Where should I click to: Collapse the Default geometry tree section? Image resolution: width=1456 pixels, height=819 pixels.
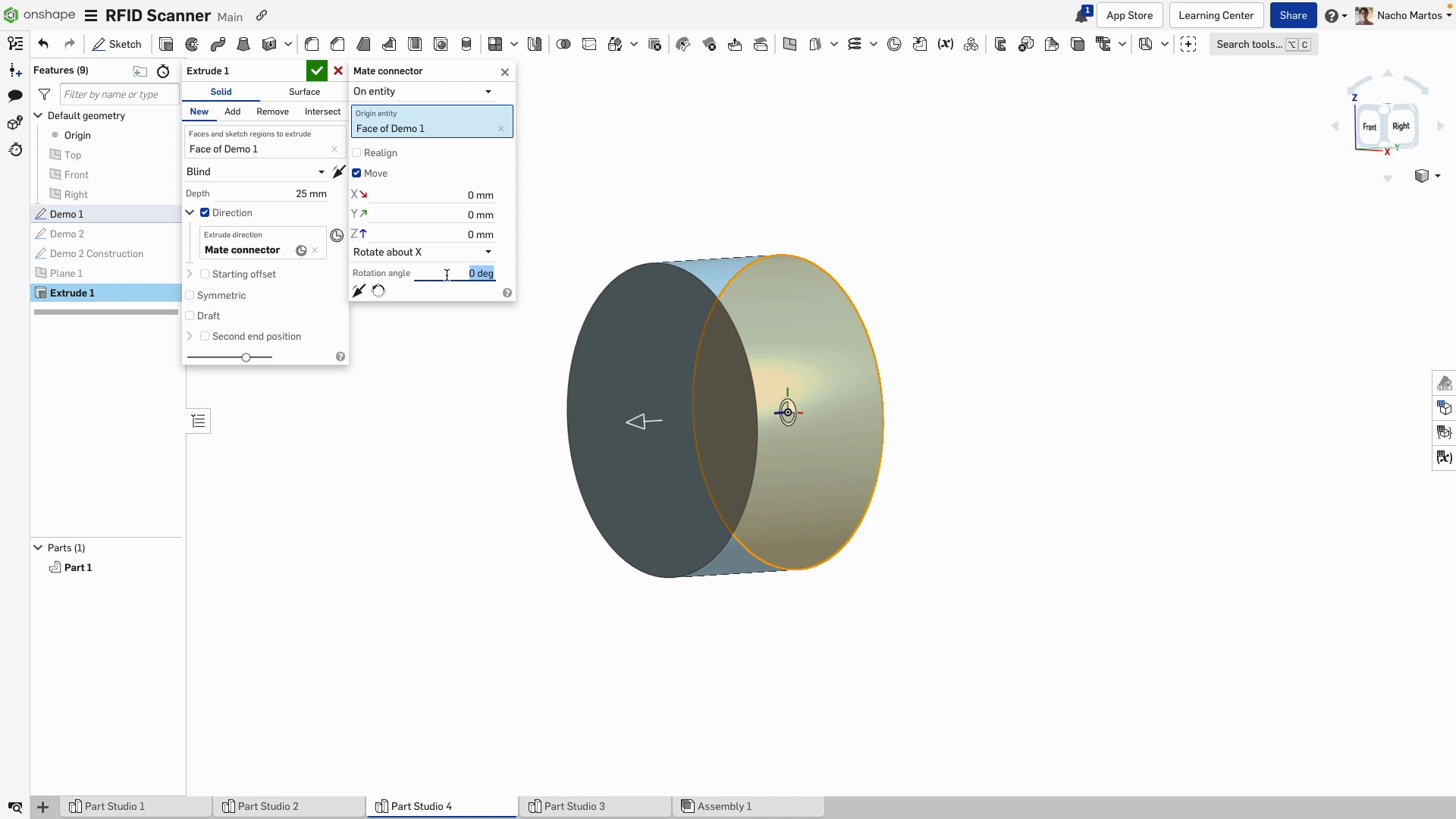tap(38, 115)
